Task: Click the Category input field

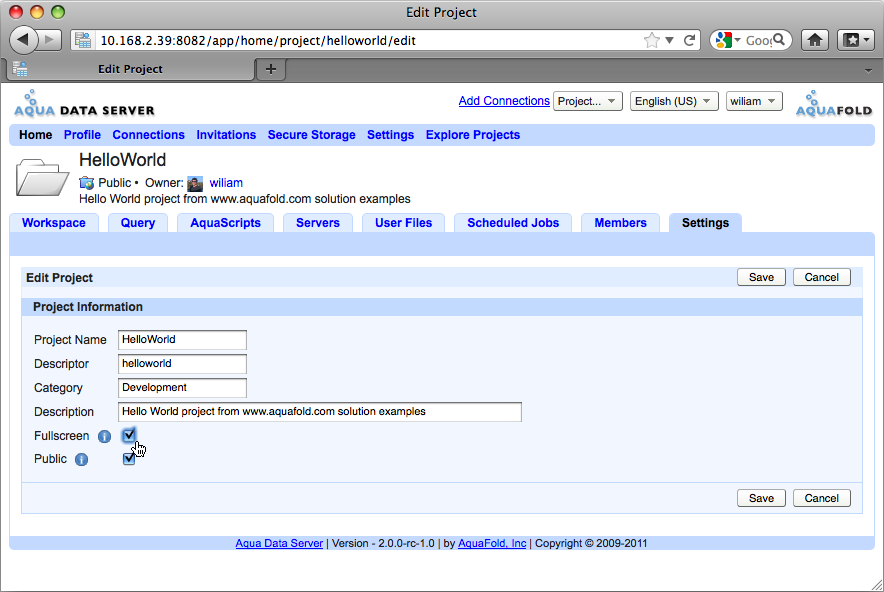Action: [182, 388]
